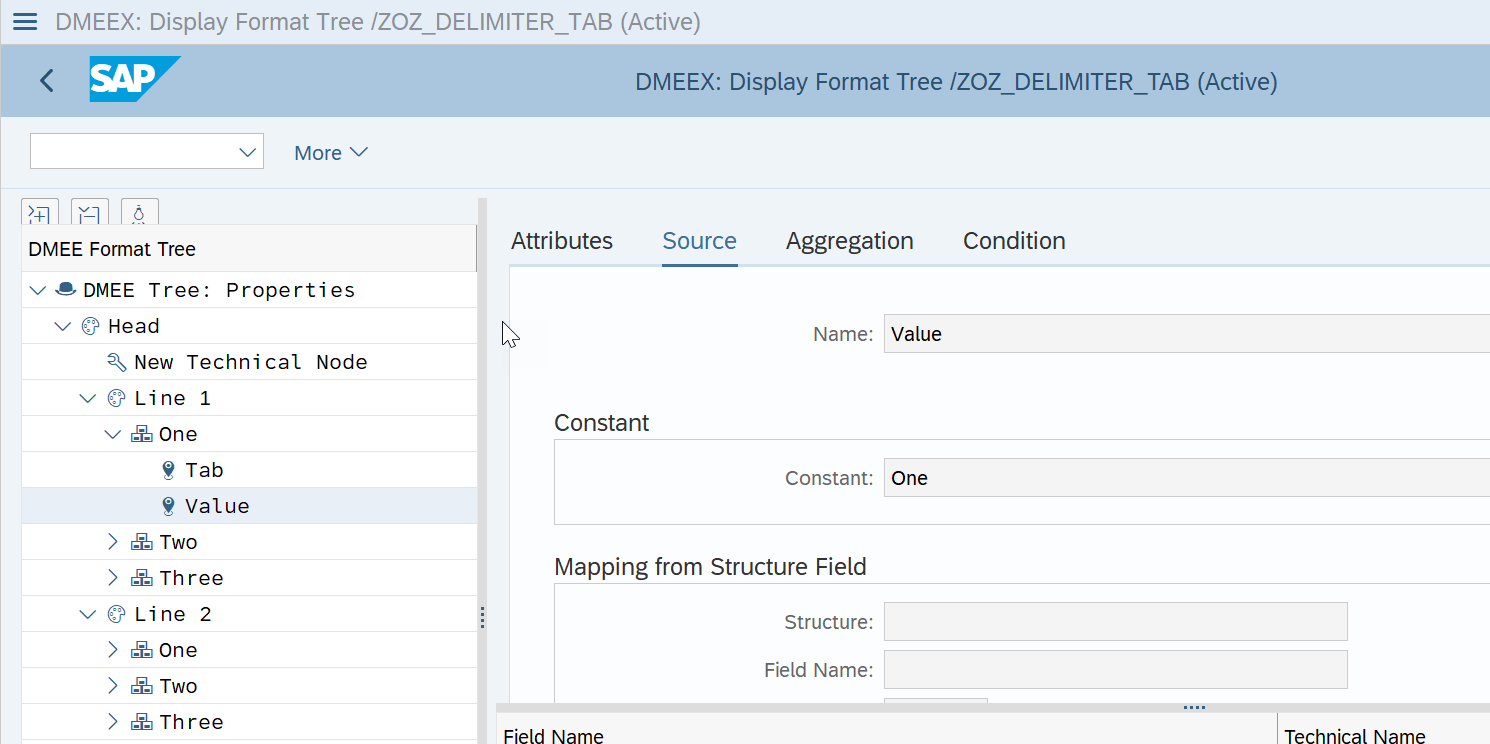Open the More menu

(331, 153)
